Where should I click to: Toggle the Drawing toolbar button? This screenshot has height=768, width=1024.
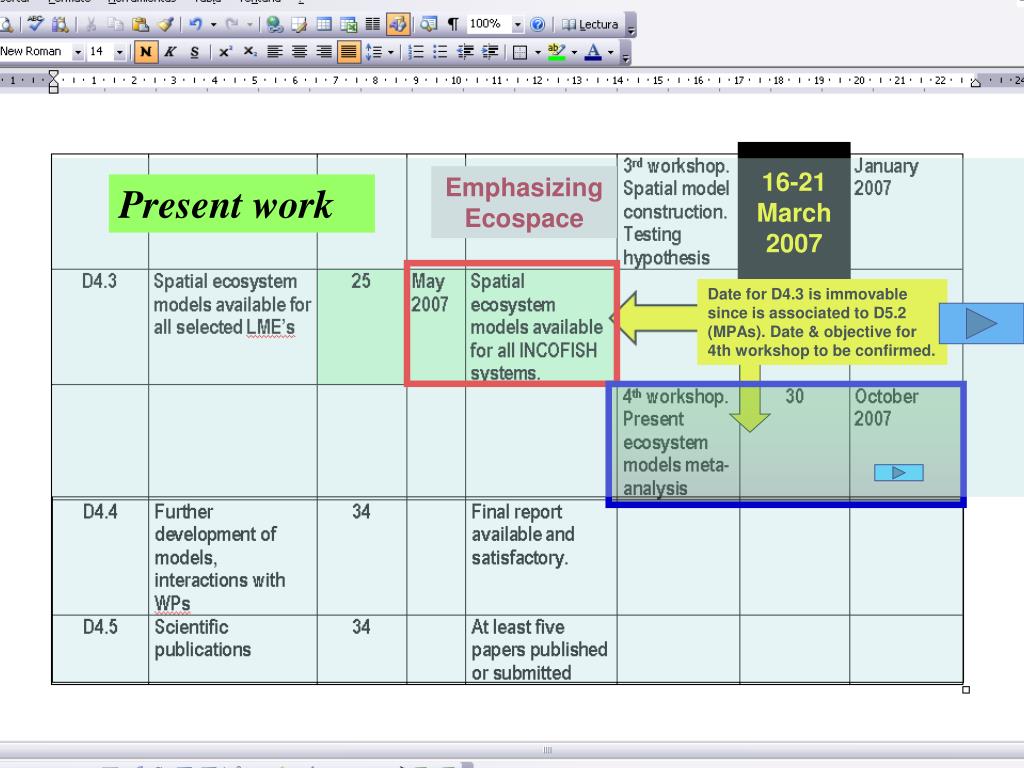398,25
